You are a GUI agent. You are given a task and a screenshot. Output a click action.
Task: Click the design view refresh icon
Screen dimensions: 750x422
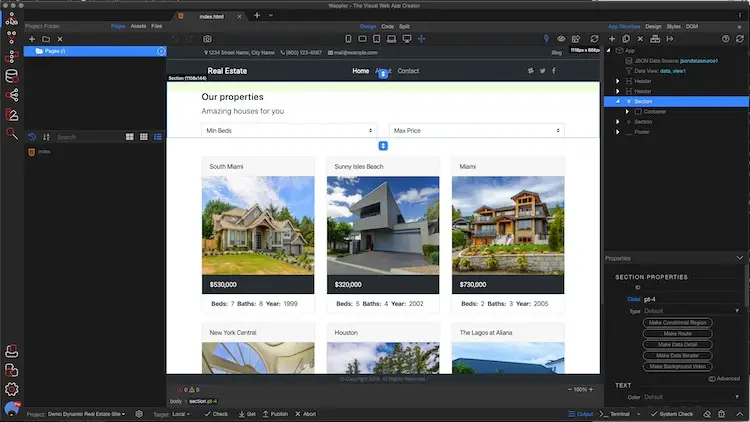click(x=594, y=39)
